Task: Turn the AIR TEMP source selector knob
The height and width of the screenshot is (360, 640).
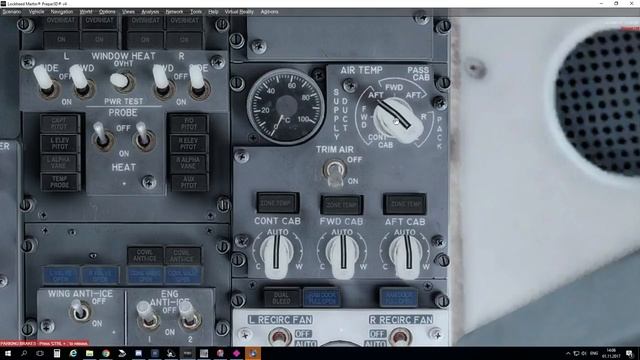Action: [397, 119]
